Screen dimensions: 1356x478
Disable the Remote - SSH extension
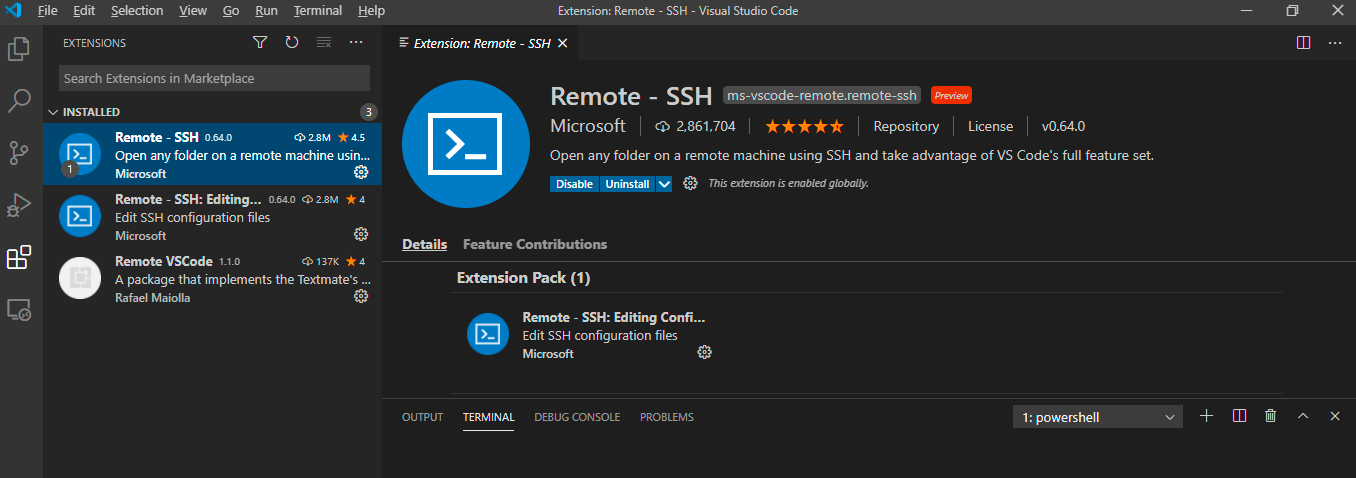pos(574,184)
